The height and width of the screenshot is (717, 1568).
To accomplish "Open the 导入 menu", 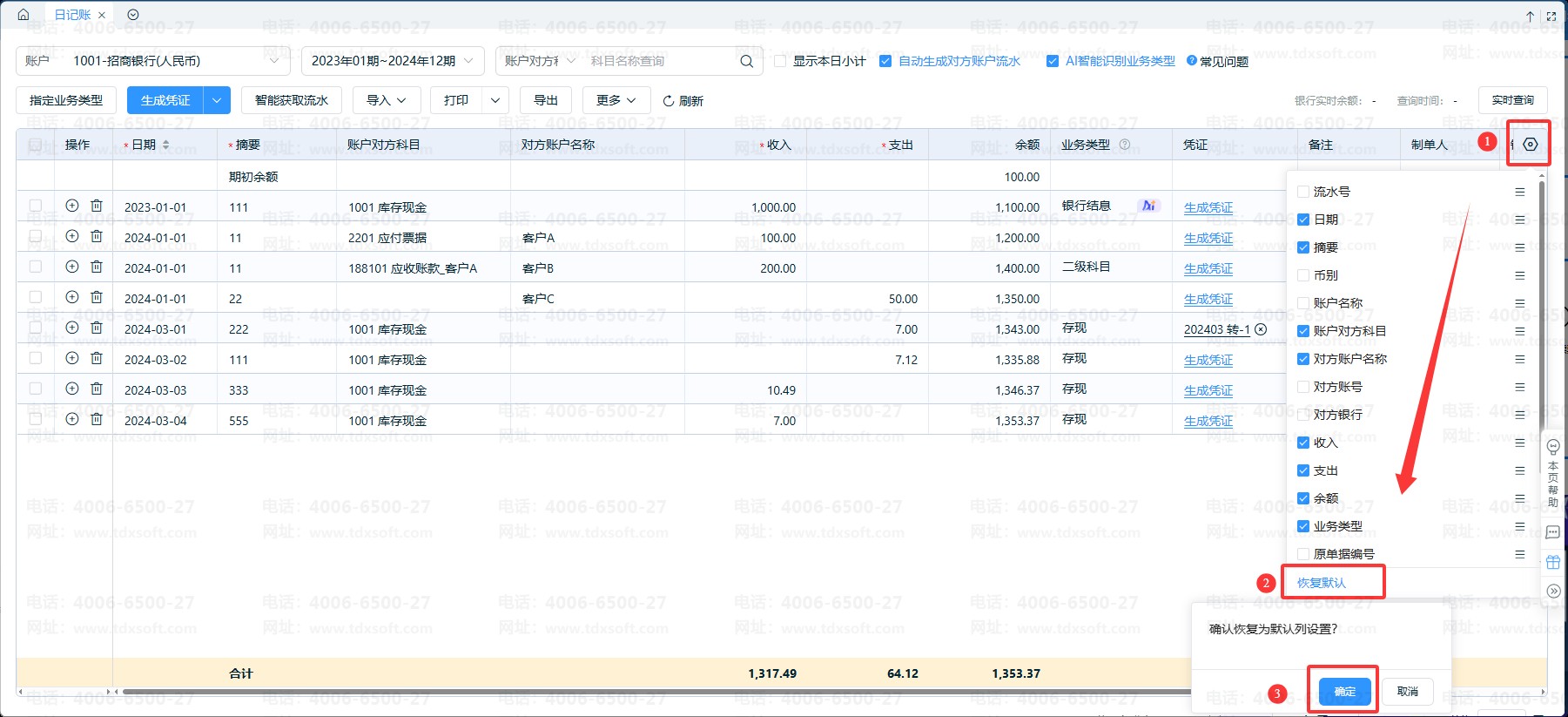I will coord(386,100).
